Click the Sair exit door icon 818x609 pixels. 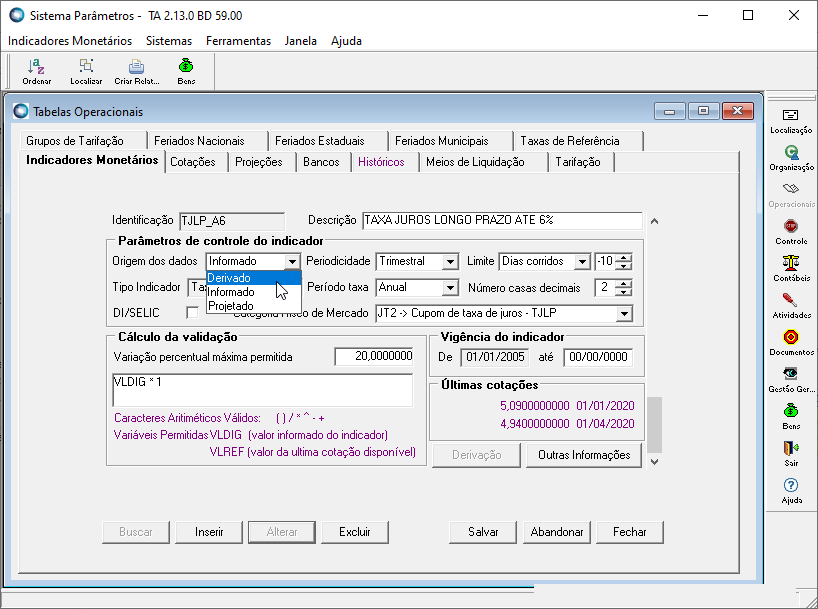tap(791, 454)
